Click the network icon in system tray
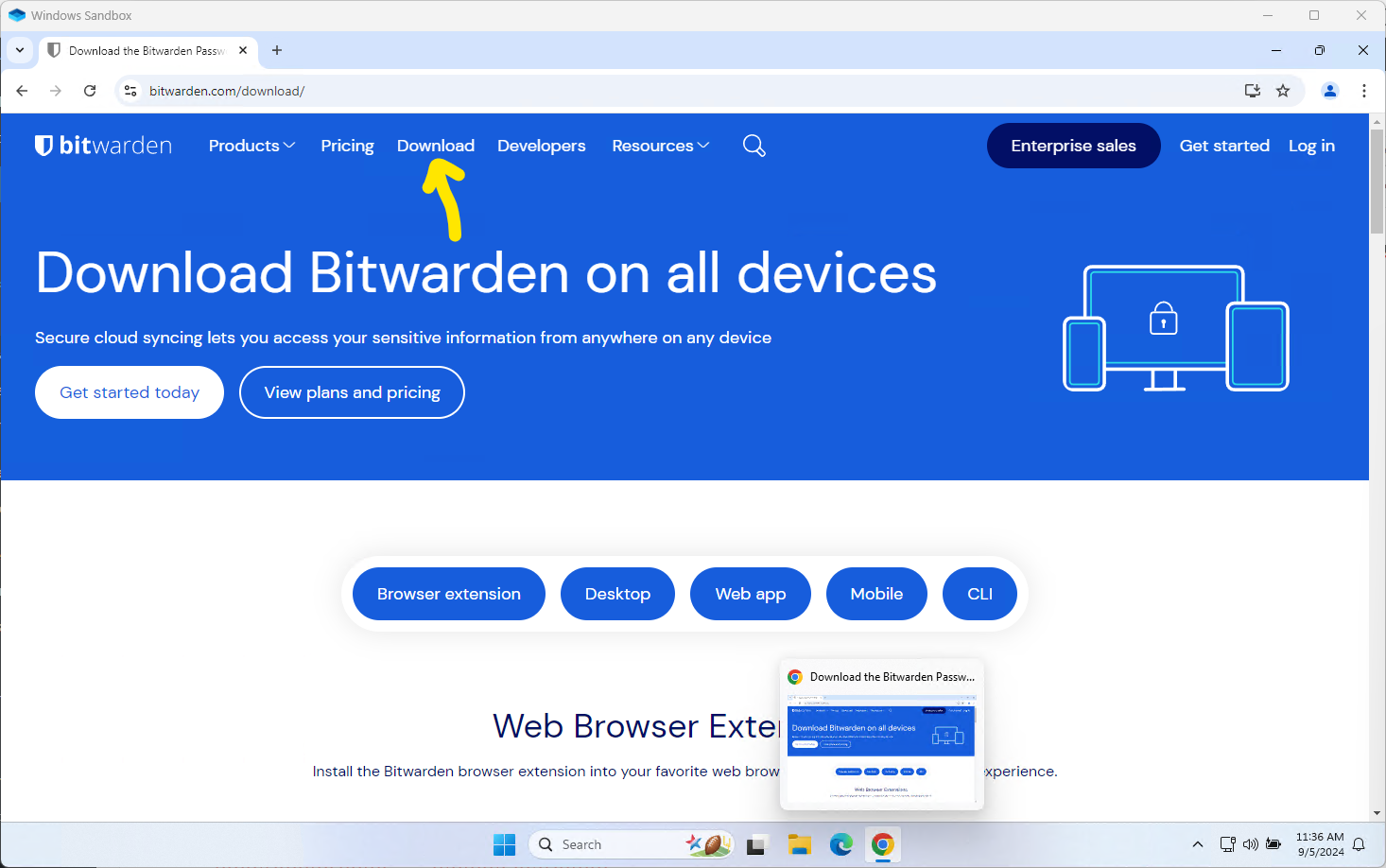The height and width of the screenshot is (868, 1386). [x=1228, y=844]
